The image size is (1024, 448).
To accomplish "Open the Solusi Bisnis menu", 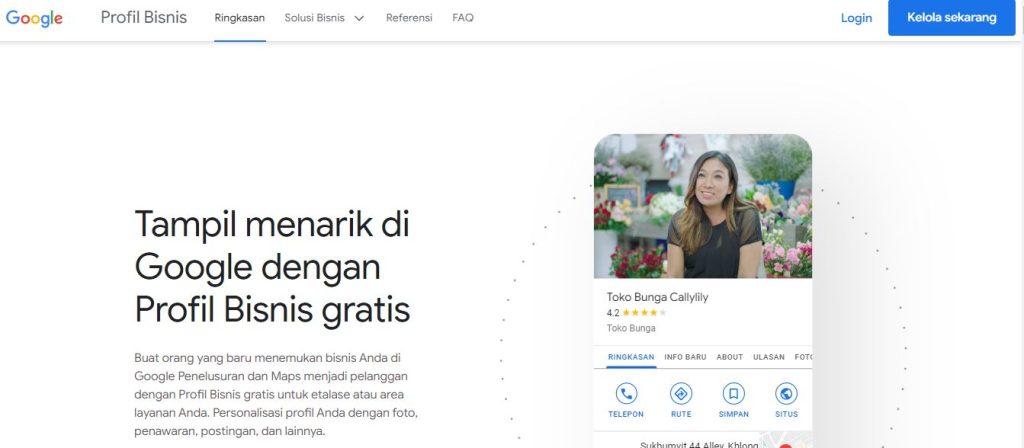I will (x=315, y=18).
